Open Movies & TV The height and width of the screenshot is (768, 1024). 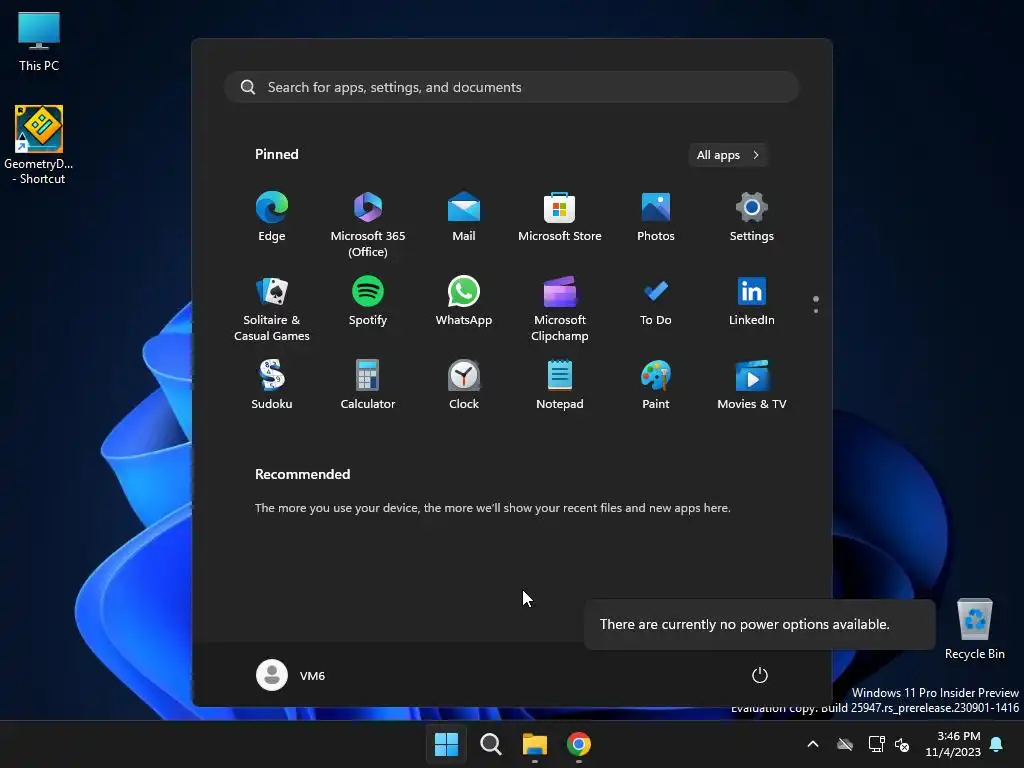(x=752, y=385)
